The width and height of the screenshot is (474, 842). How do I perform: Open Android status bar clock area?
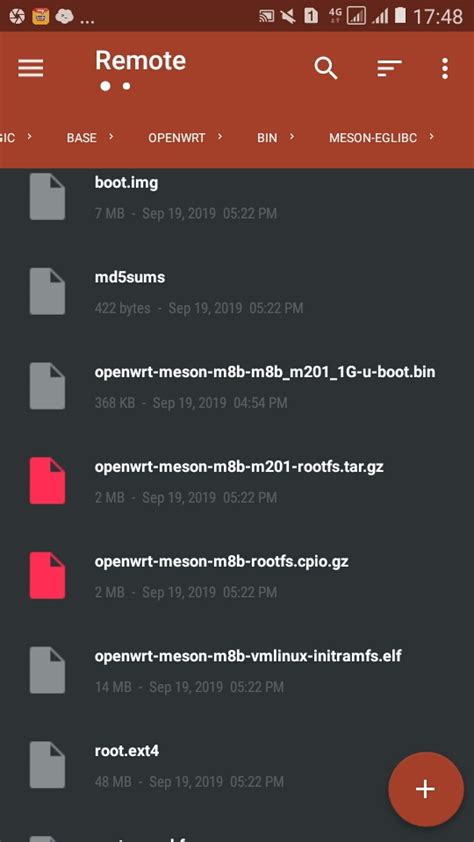tap(438, 17)
